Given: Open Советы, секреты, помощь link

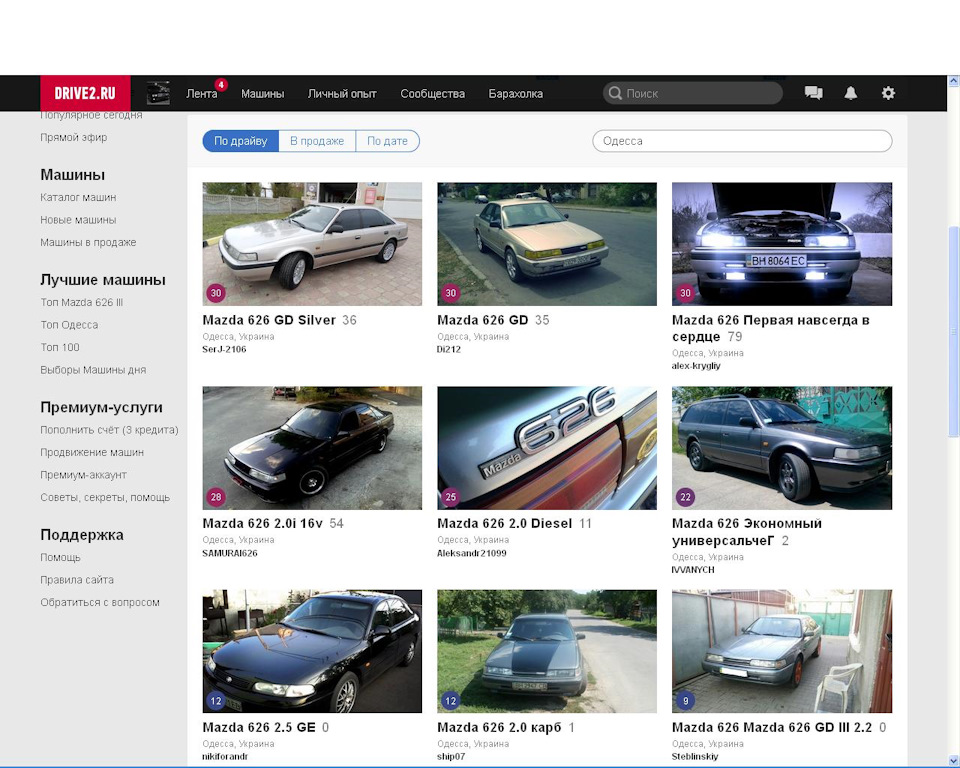Looking at the screenshot, I should (105, 497).
